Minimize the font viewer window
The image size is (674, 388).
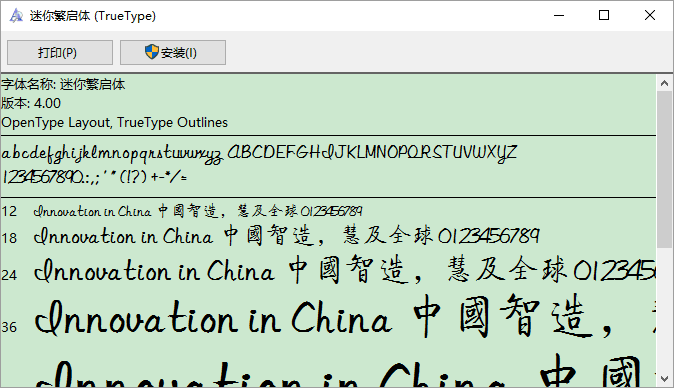(559, 15)
